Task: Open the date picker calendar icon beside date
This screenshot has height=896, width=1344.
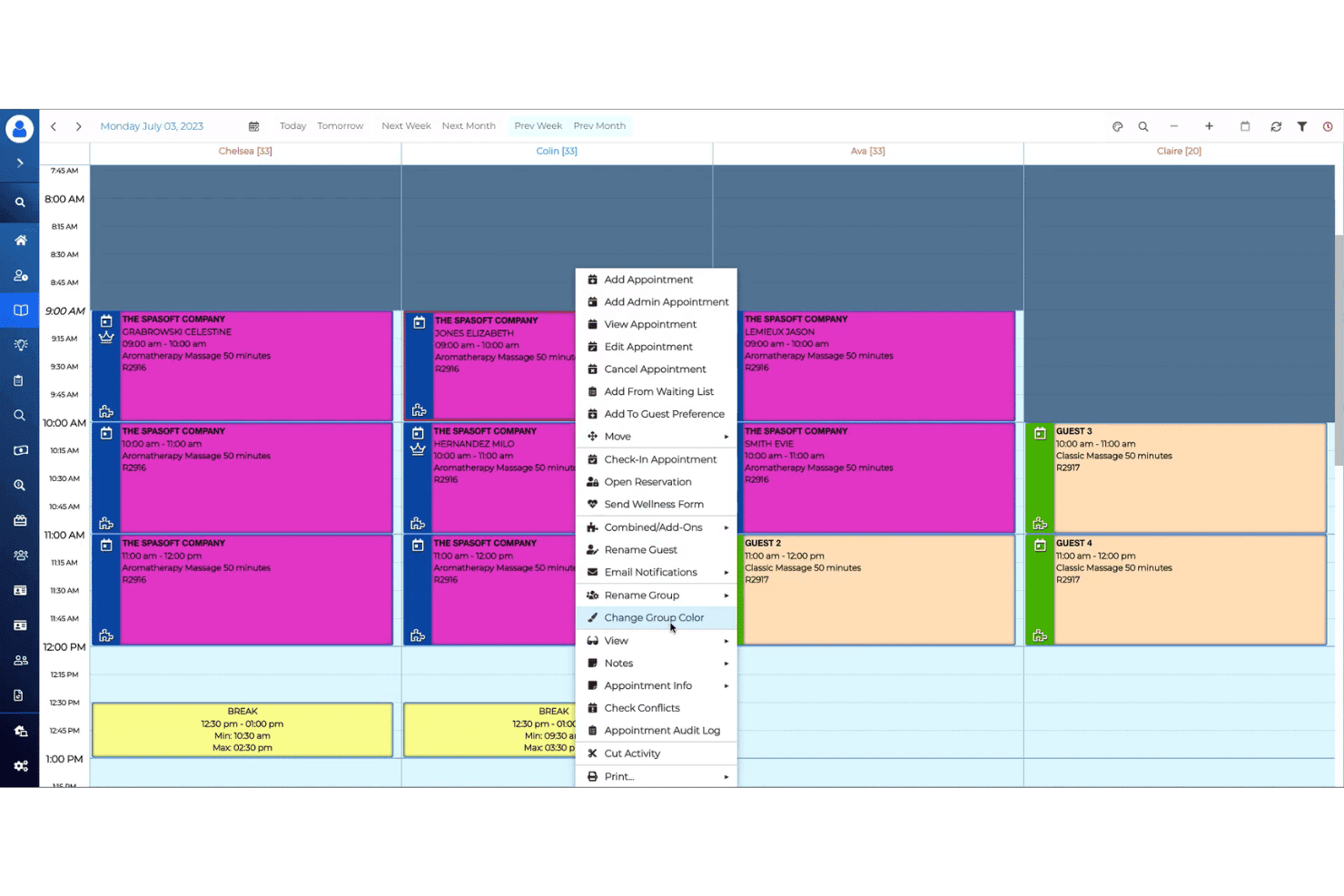Action: coord(253,126)
